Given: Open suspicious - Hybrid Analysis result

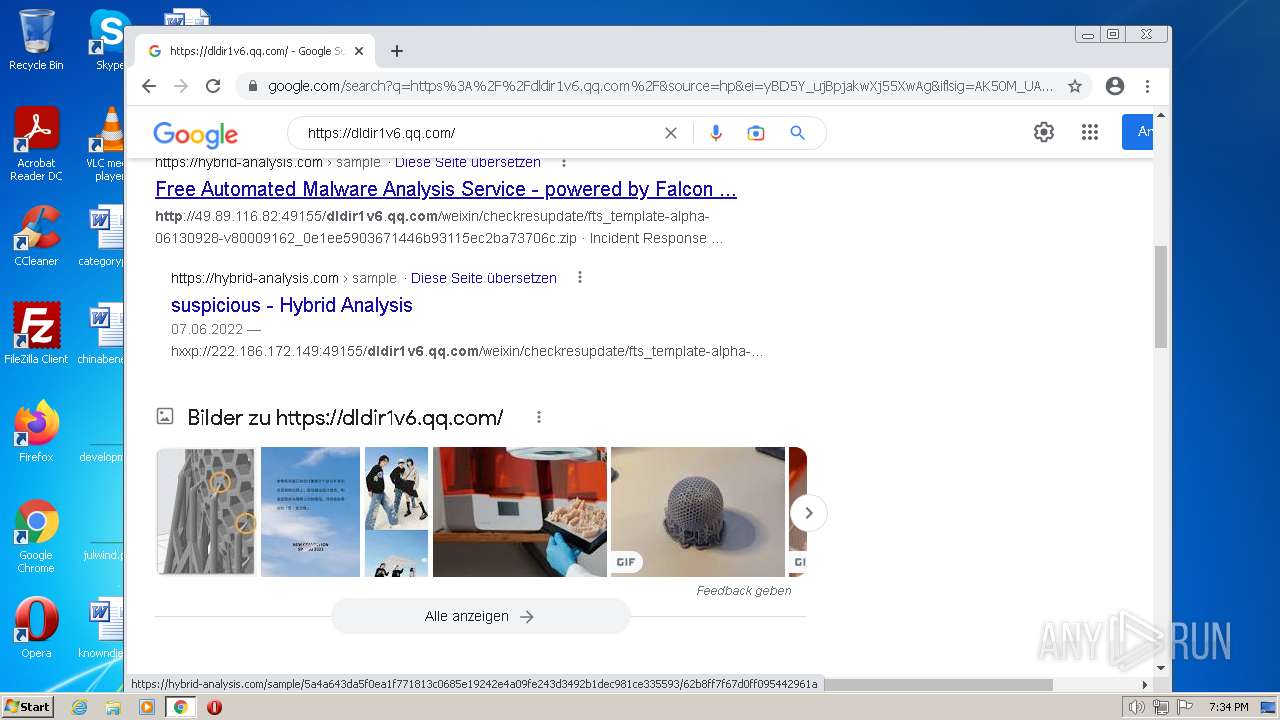Looking at the screenshot, I should [292, 305].
